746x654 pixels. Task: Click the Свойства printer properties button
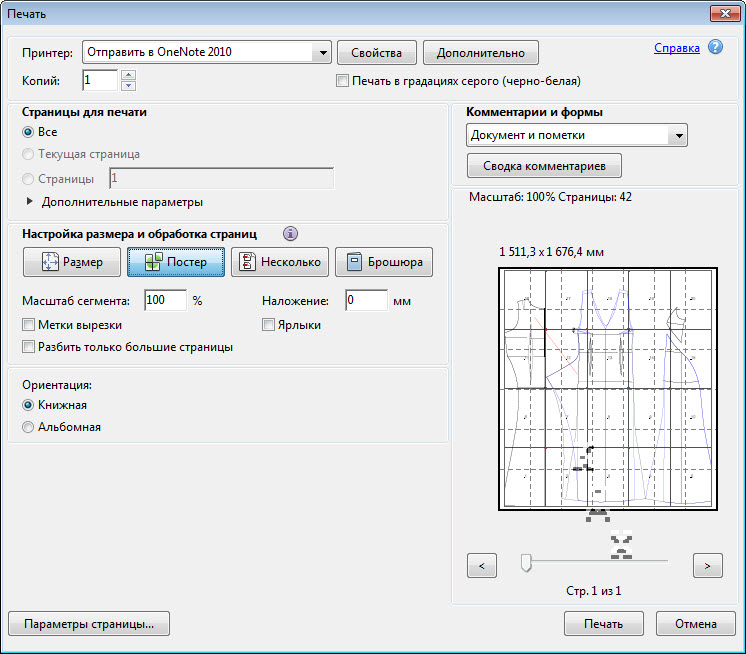[x=377, y=52]
